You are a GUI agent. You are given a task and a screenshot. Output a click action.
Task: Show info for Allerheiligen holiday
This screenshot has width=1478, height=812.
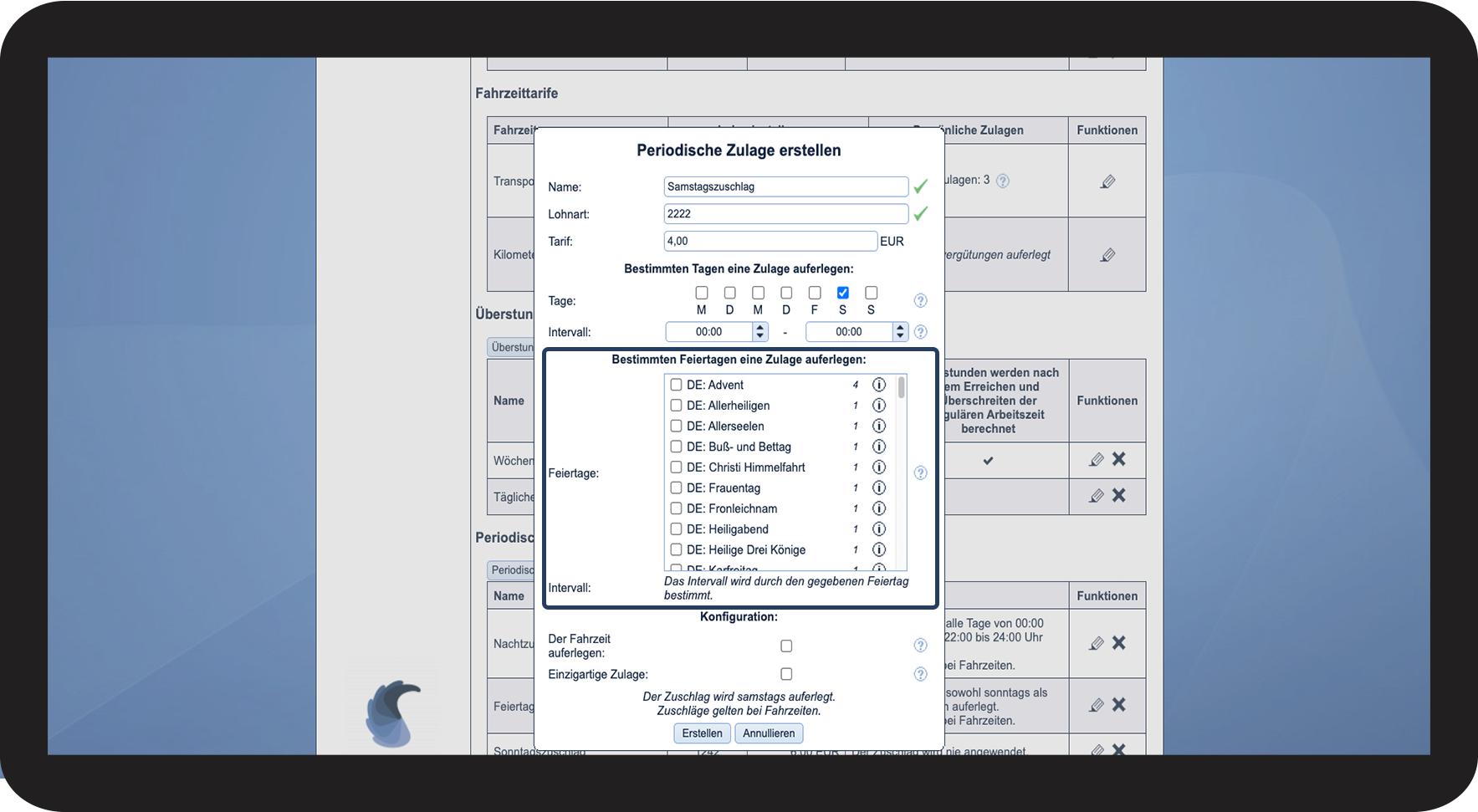[x=878, y=406]
